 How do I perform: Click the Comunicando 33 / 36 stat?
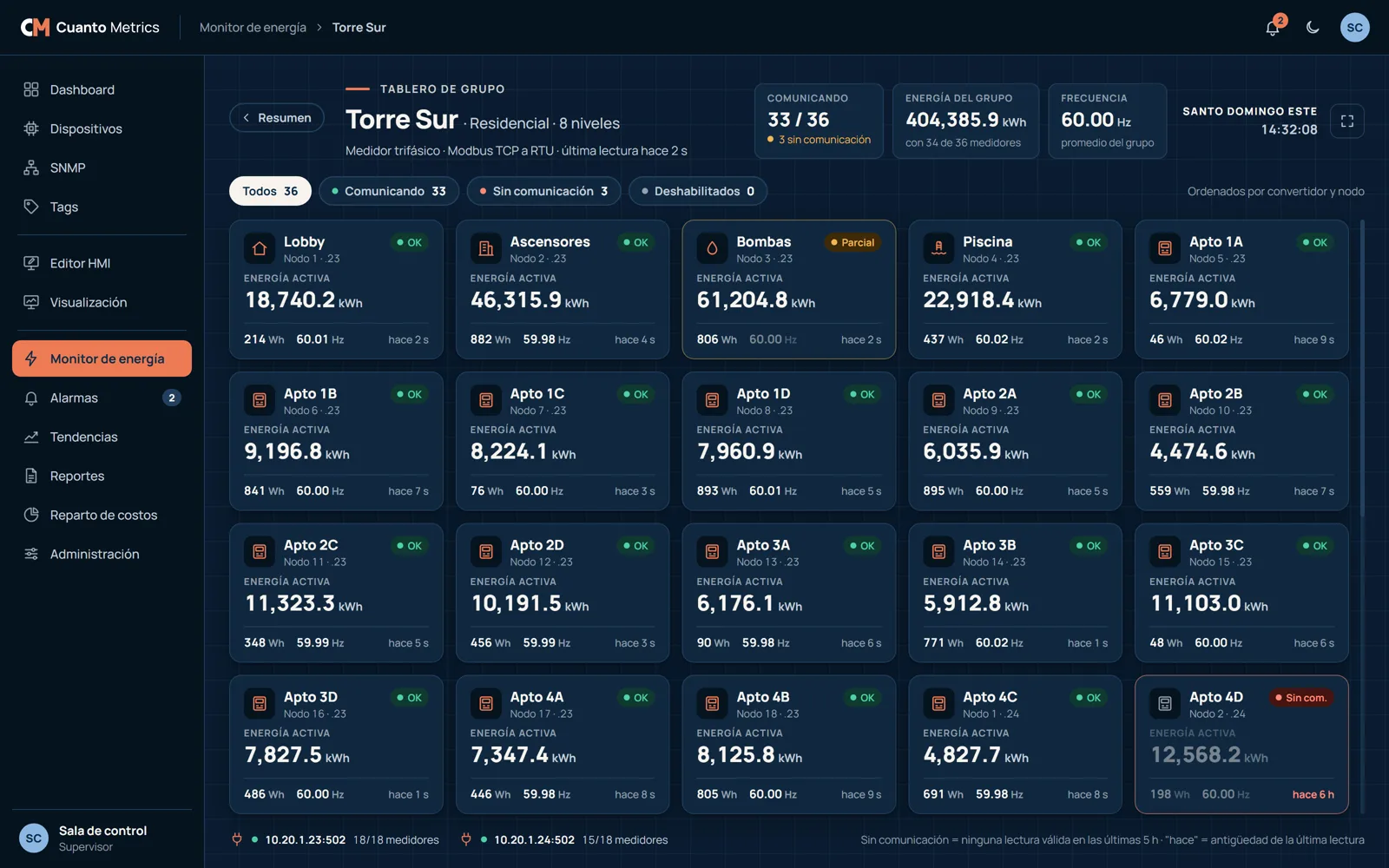coord(820,121)
